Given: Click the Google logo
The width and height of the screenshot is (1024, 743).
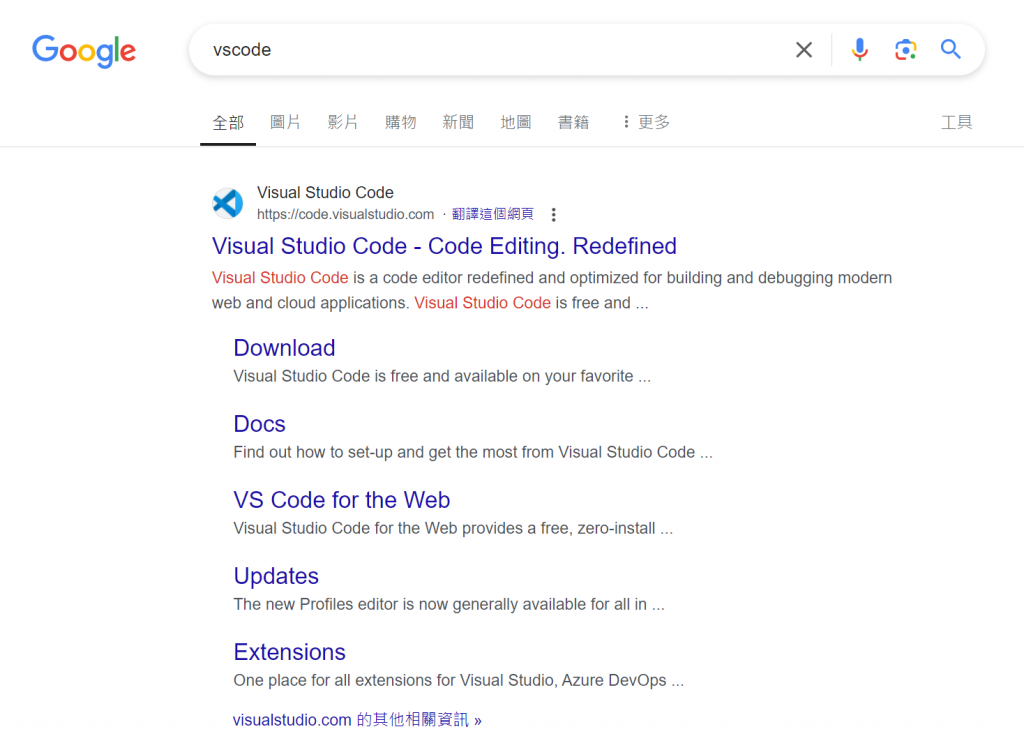Looking at the screenshot, I should pyautogui.click(x=84, y=51).
